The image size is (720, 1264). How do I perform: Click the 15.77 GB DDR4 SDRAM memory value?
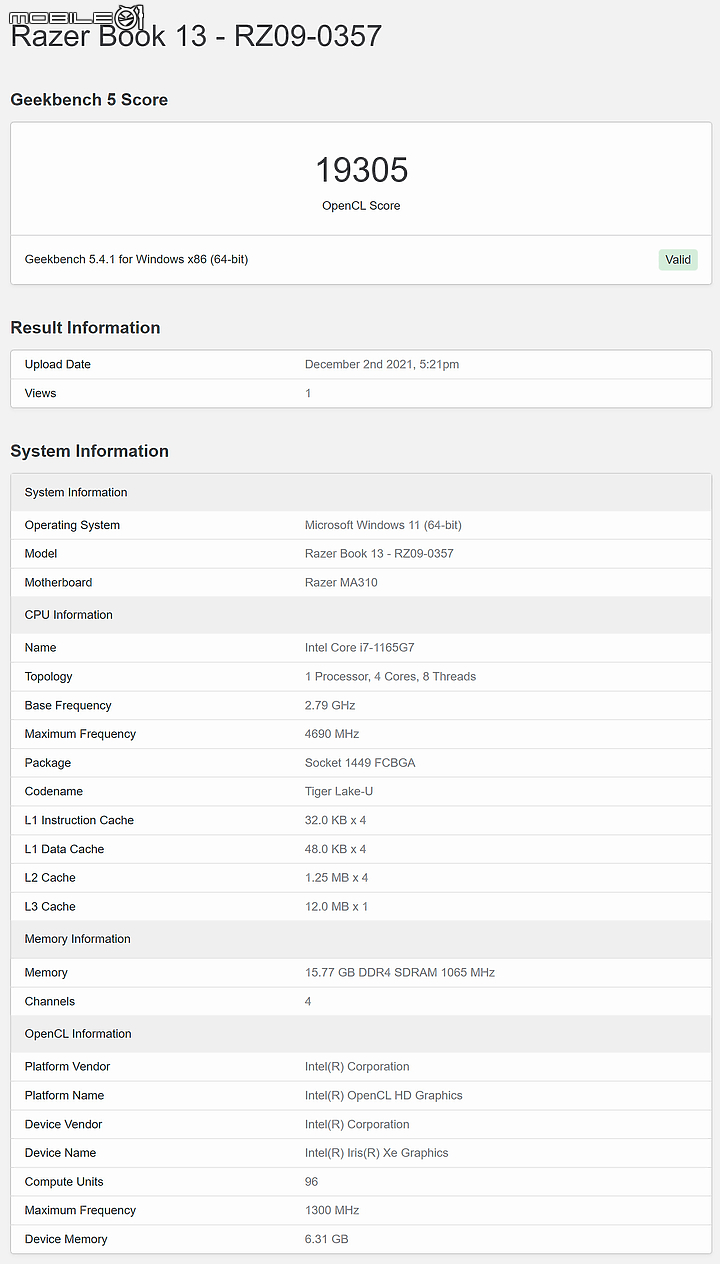click(x=400, y=972)
